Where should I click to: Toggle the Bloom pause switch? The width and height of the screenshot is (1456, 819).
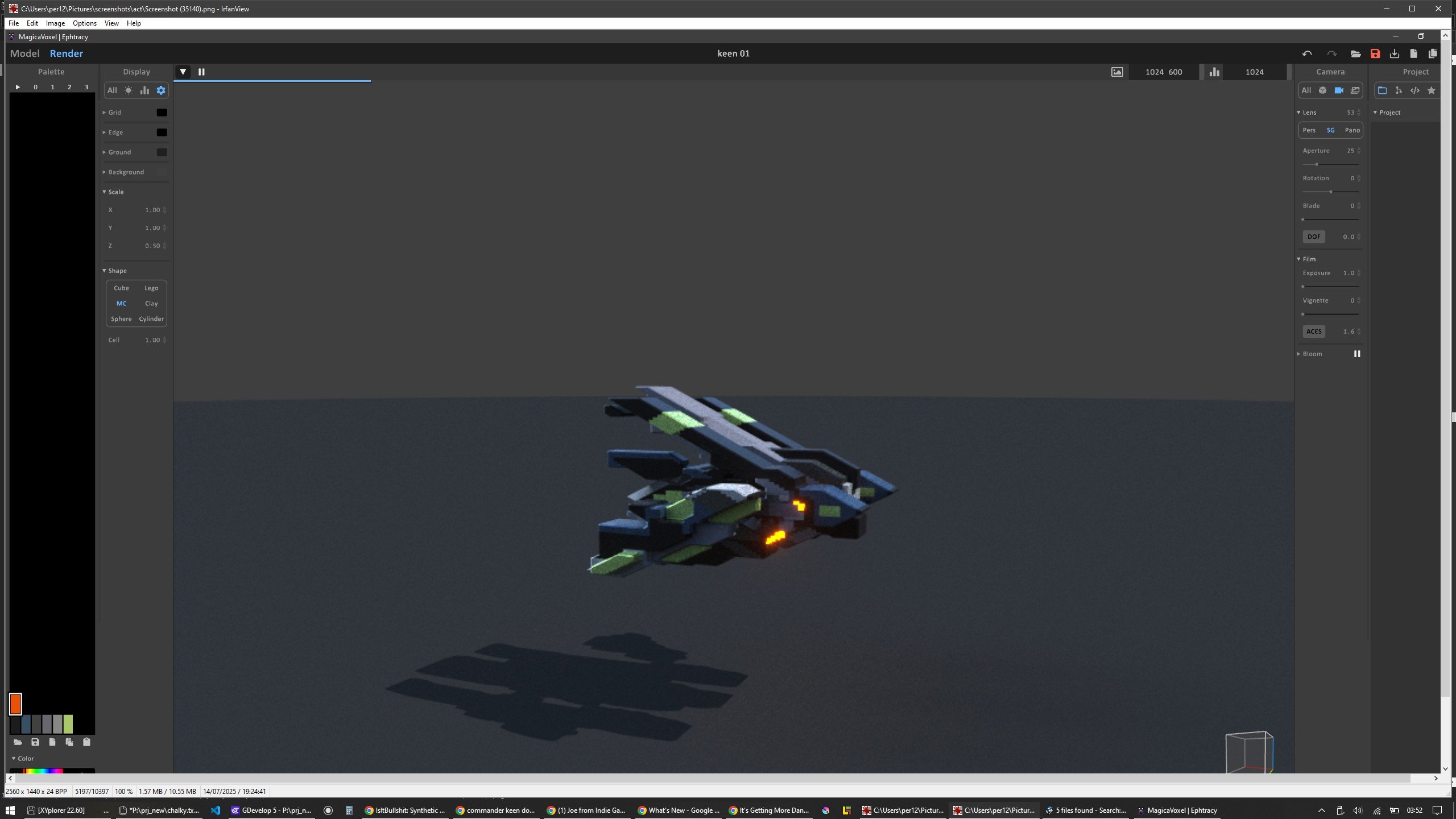pyautogui.click(x=1357, y=354)
